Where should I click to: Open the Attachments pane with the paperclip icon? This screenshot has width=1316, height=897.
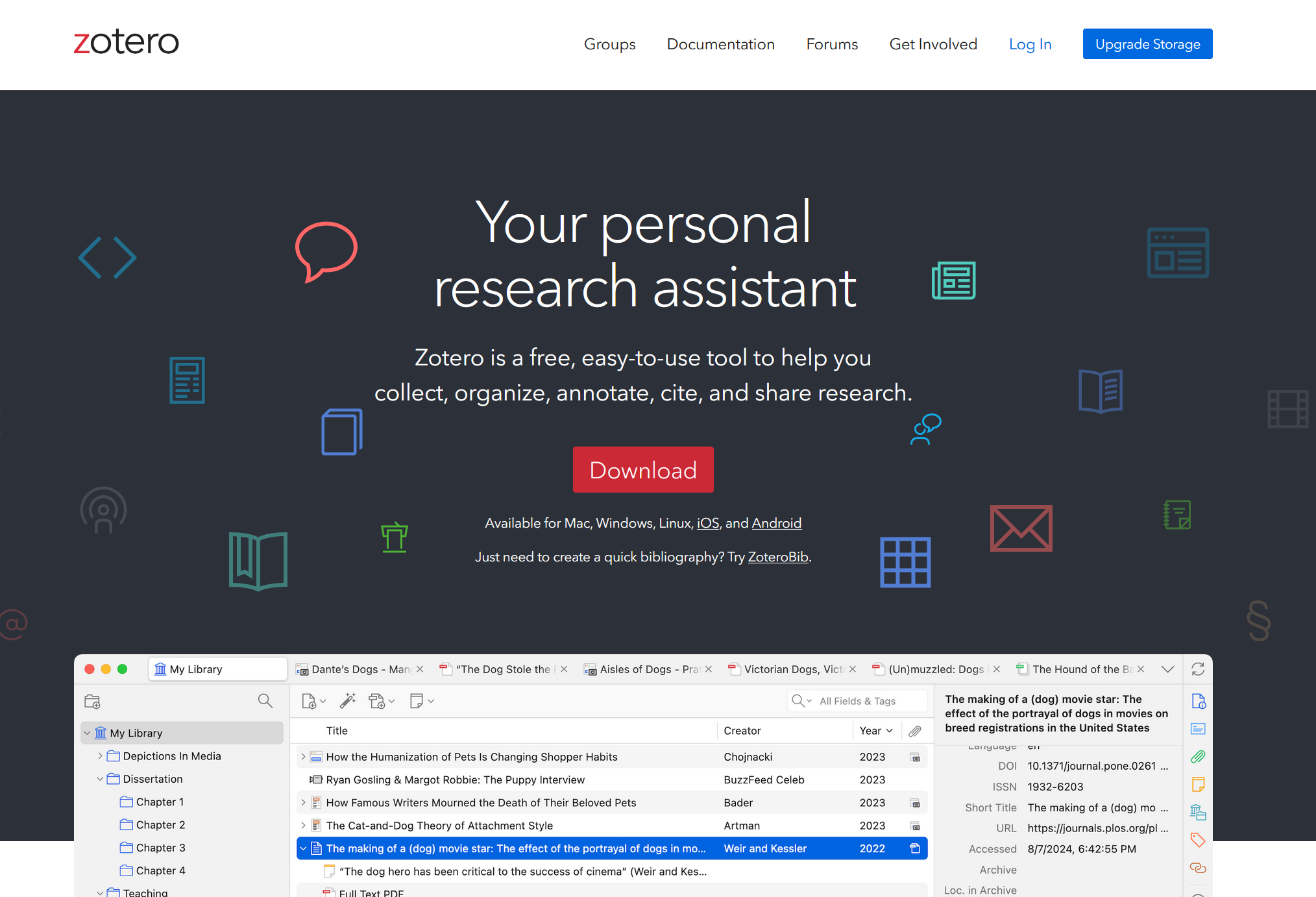1199,757
